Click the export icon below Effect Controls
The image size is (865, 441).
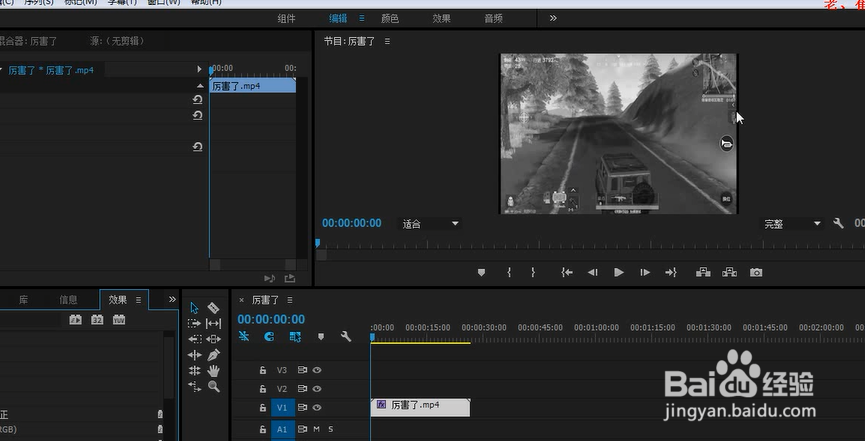click(x=290, y=278)
